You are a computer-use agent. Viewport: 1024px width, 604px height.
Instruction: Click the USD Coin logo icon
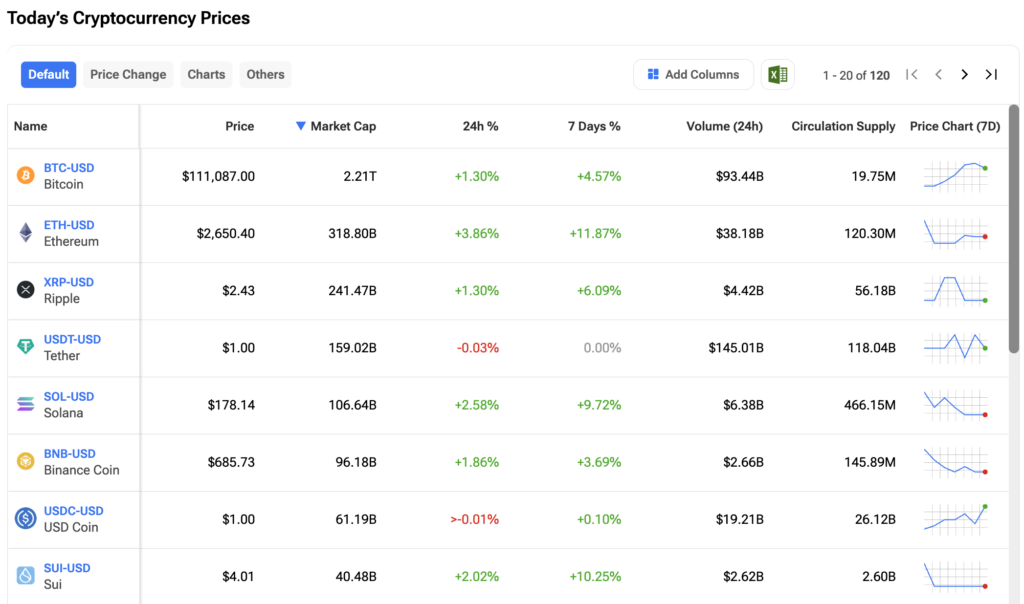point(25,518)
